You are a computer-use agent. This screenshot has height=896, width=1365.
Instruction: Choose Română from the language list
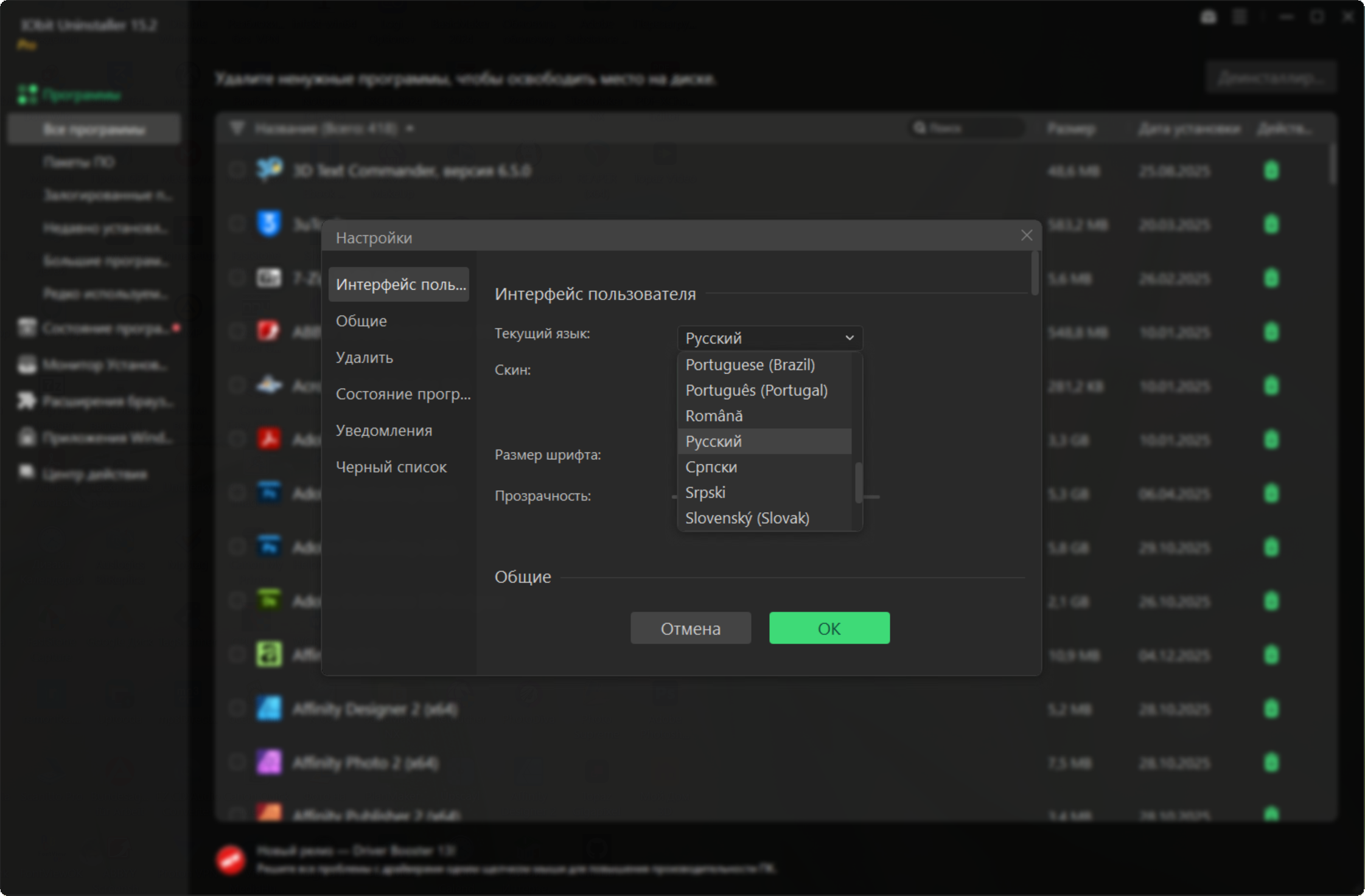[714, 416]
